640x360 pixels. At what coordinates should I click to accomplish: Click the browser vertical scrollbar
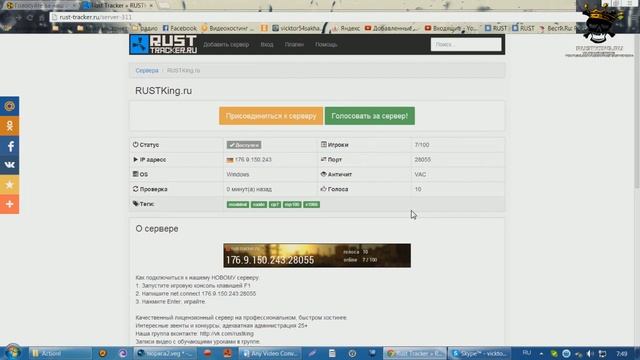pos(636,110)
